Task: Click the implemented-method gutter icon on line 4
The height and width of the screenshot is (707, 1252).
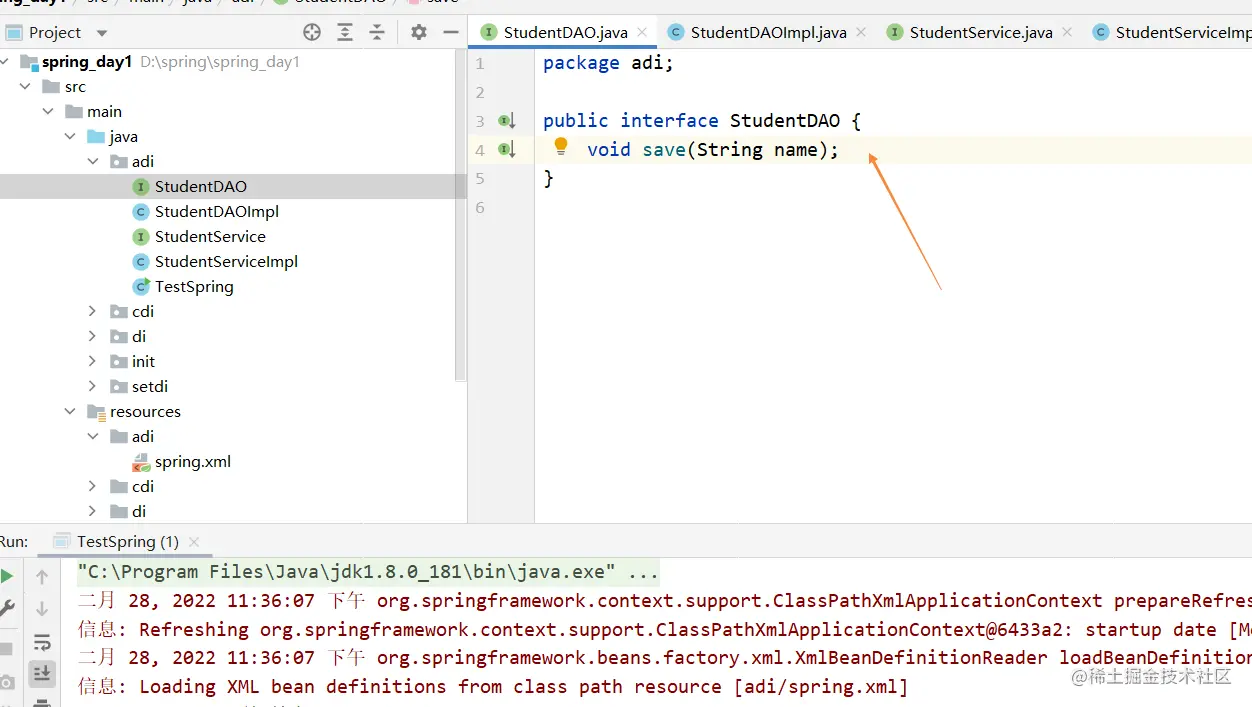Action: click(x=507, y=150)
